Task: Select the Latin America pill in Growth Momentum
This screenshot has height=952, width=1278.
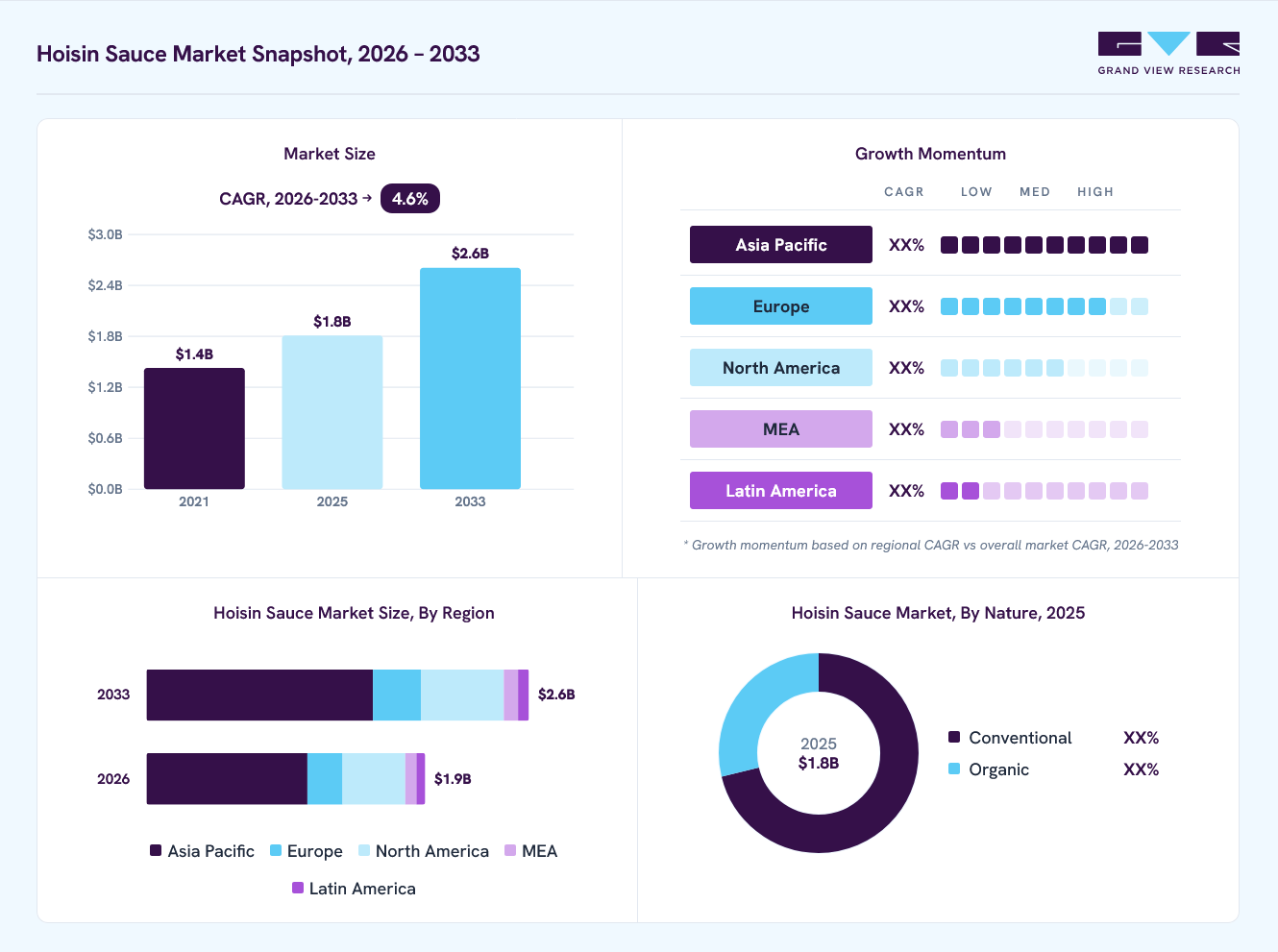Action: 781,491
